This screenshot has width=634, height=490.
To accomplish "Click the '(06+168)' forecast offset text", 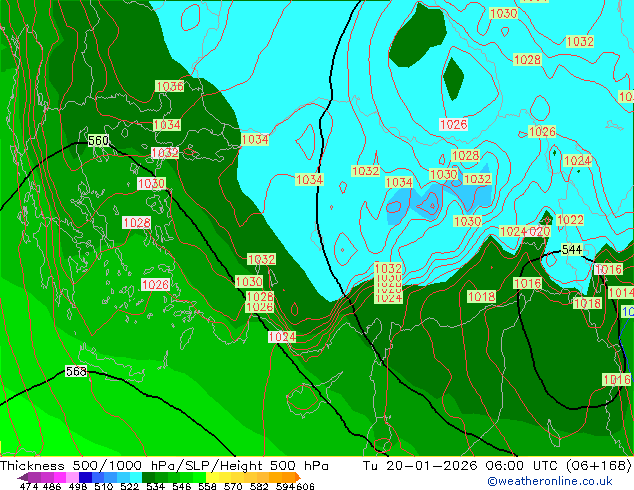I will pos(599,465).
